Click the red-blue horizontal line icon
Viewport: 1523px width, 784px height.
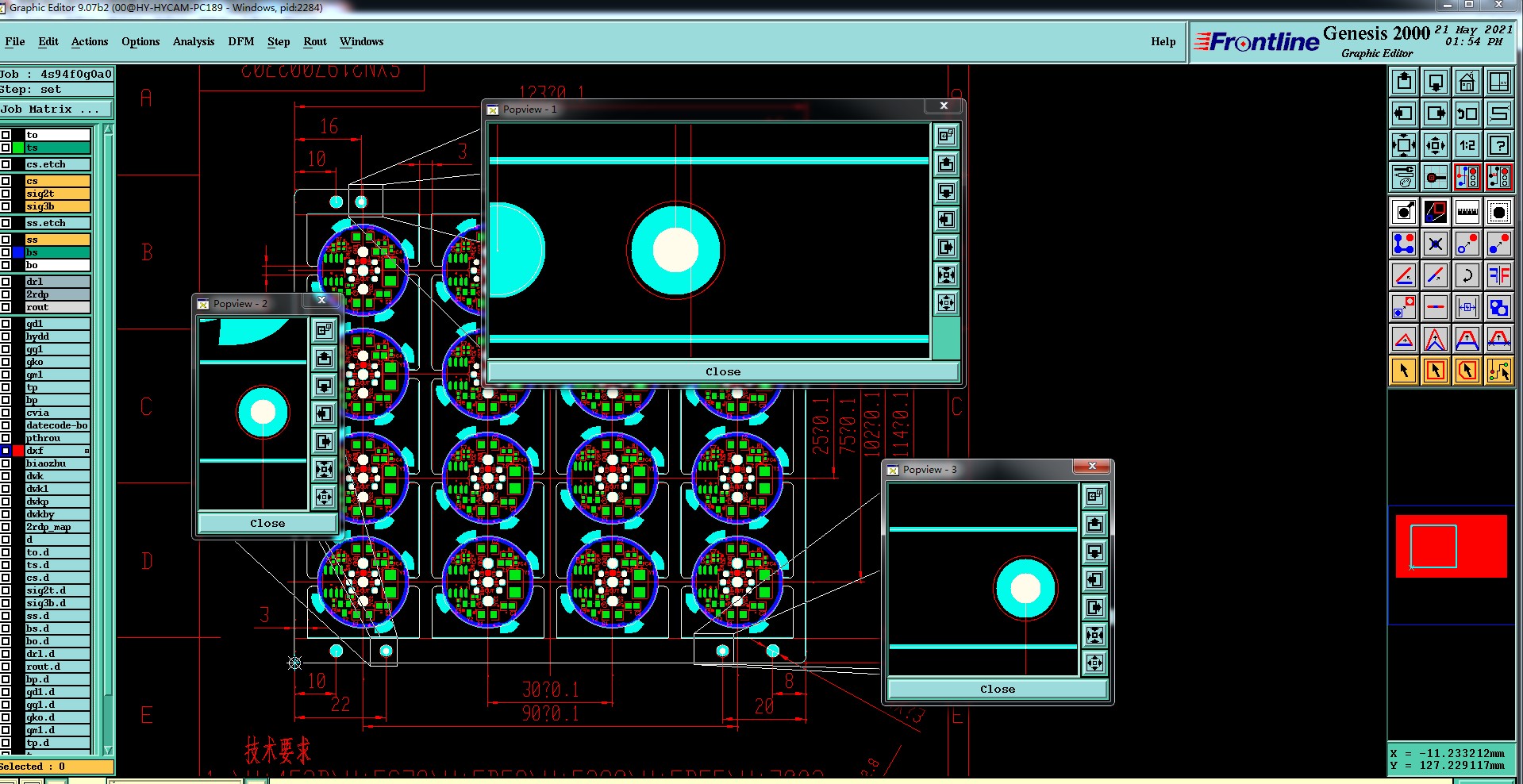tap(1435, 307)
